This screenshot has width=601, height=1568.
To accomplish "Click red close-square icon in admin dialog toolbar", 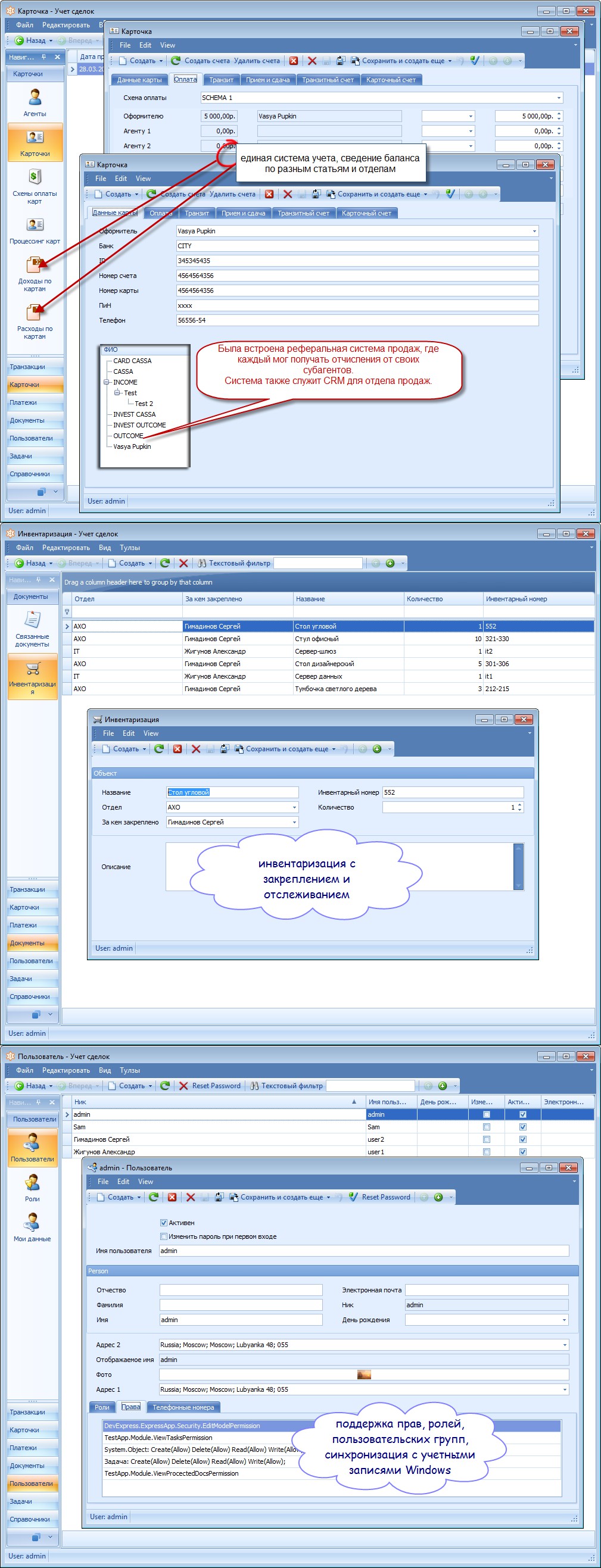I will (x=172, y=1197).
